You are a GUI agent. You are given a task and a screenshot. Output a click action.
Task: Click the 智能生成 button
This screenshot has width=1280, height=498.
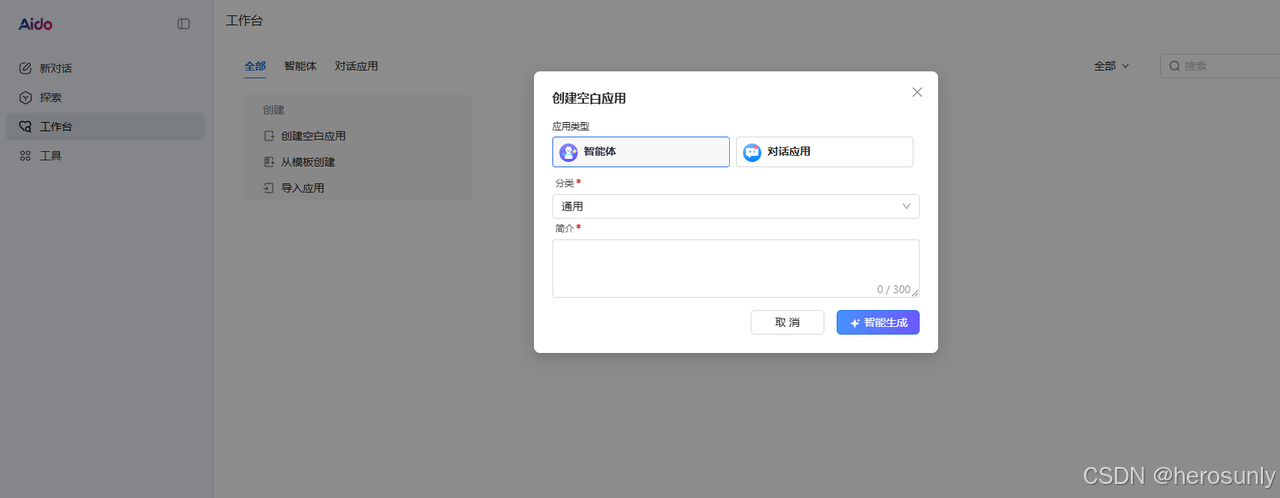point(877,322)
